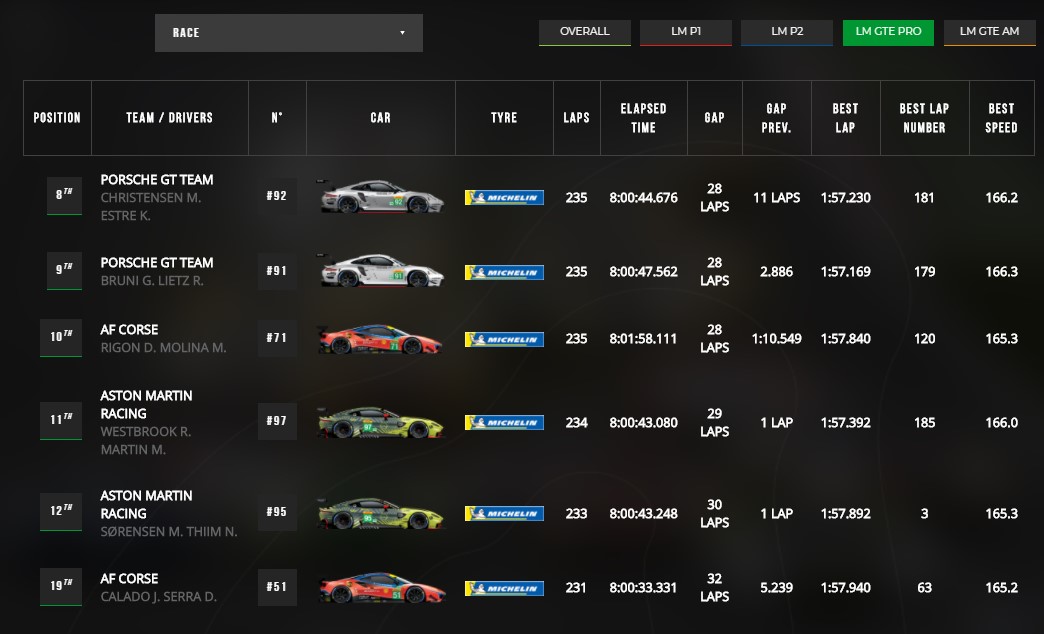1044x634 pixels.
Task: Click the Michelin tyre logo for car #97
Action: 504,422
